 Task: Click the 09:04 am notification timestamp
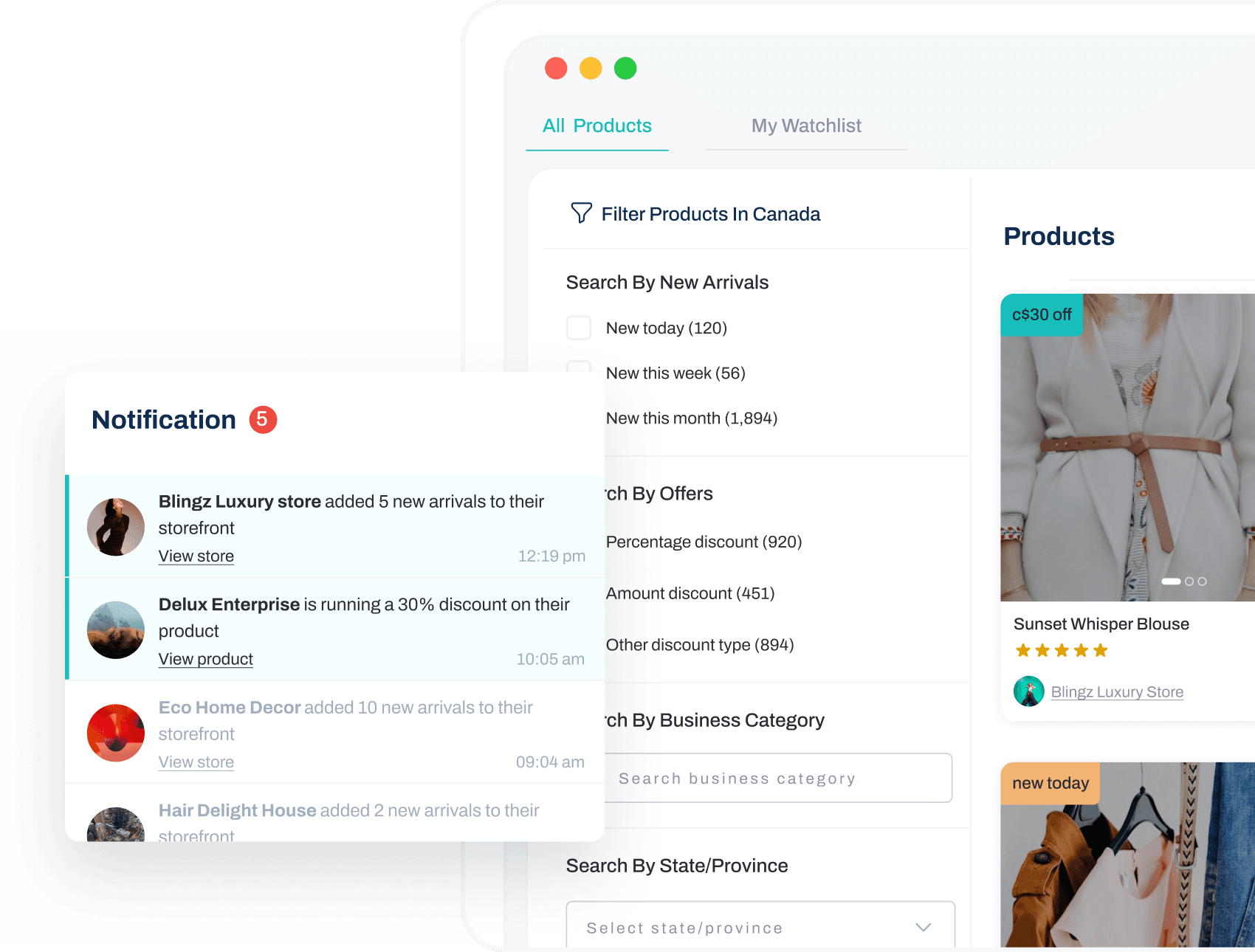click(550, 762)
